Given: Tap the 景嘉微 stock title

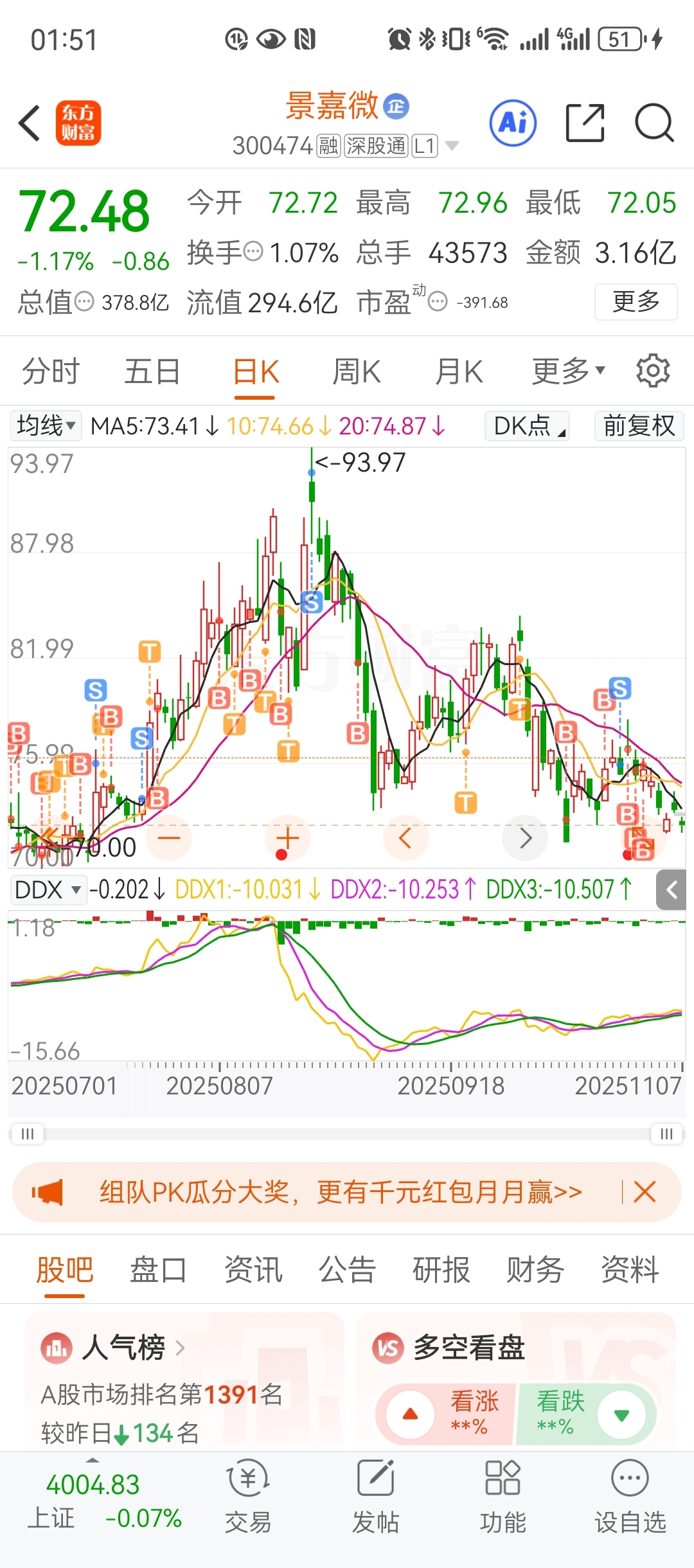Looking at the screenshot, I should tap(332, 106).
